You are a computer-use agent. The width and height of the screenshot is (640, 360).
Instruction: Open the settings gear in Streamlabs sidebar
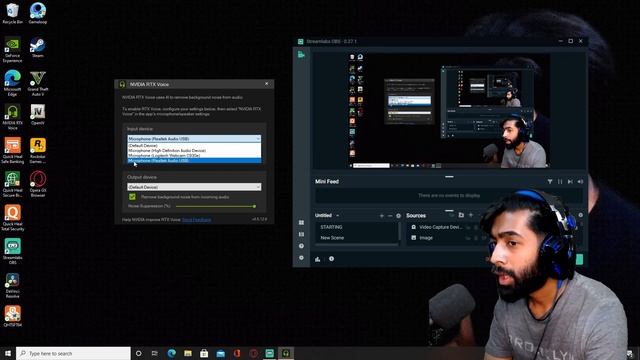coord(301,258)
